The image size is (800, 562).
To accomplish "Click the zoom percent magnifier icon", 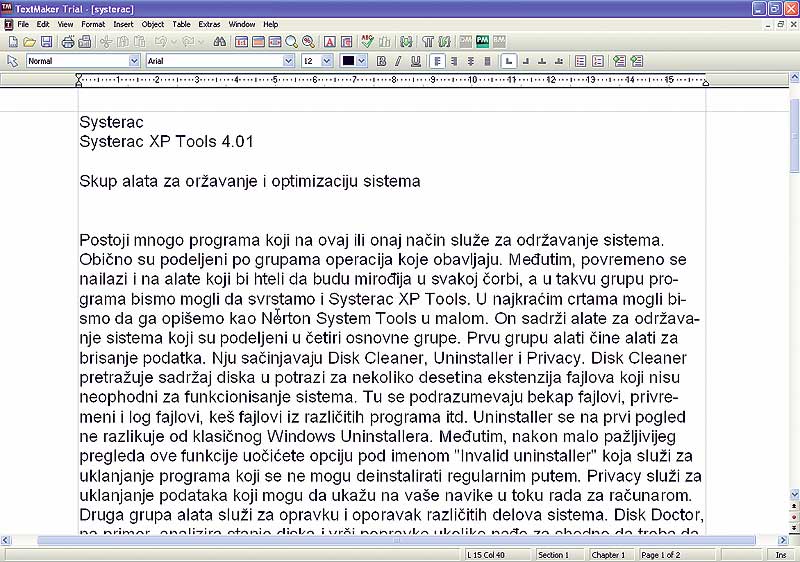I will 308,42.
